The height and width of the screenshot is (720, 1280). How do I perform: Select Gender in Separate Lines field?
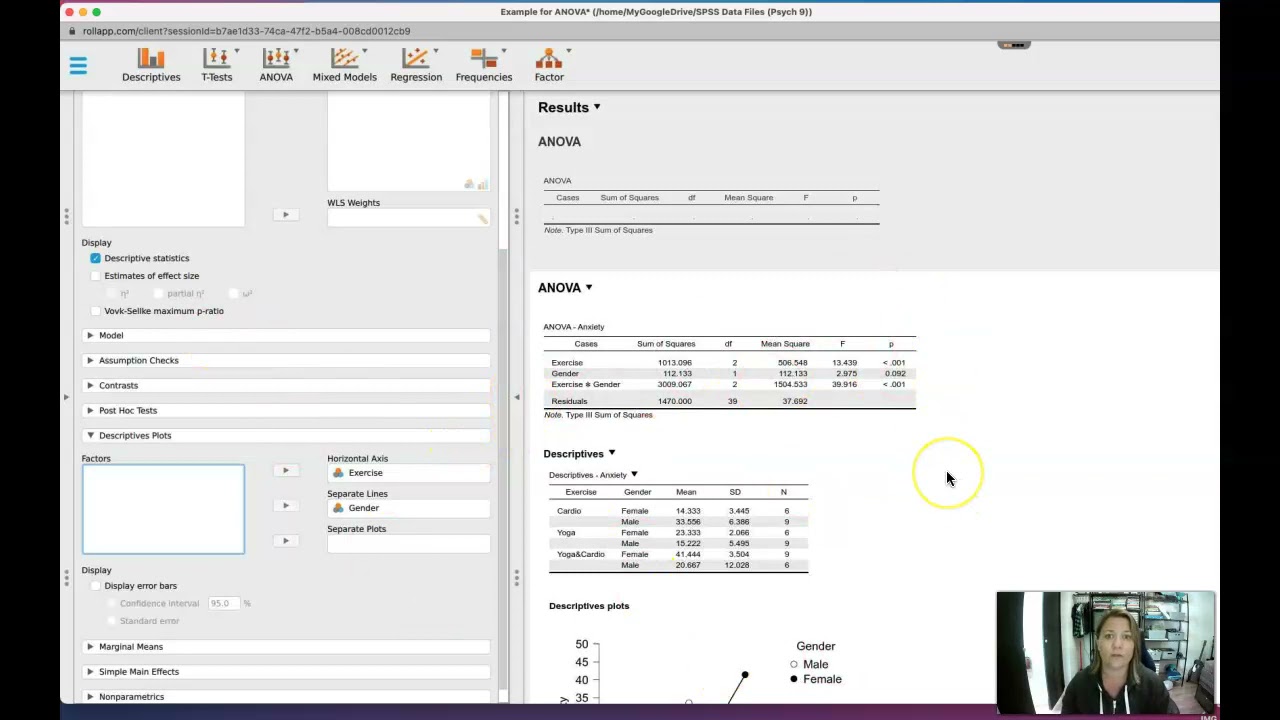point(409,508)
